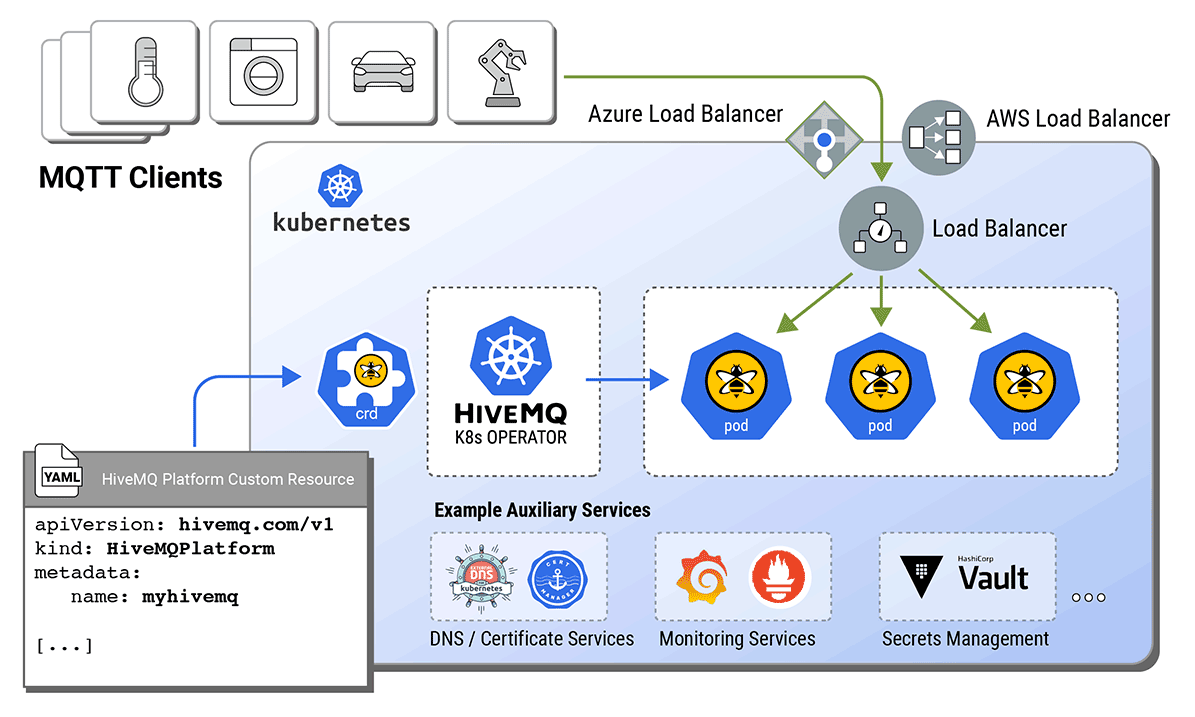Click the External DNS kubernetes icon
Image resolution: width=1195 pixels, height=717 pixels.
[481, 579]
